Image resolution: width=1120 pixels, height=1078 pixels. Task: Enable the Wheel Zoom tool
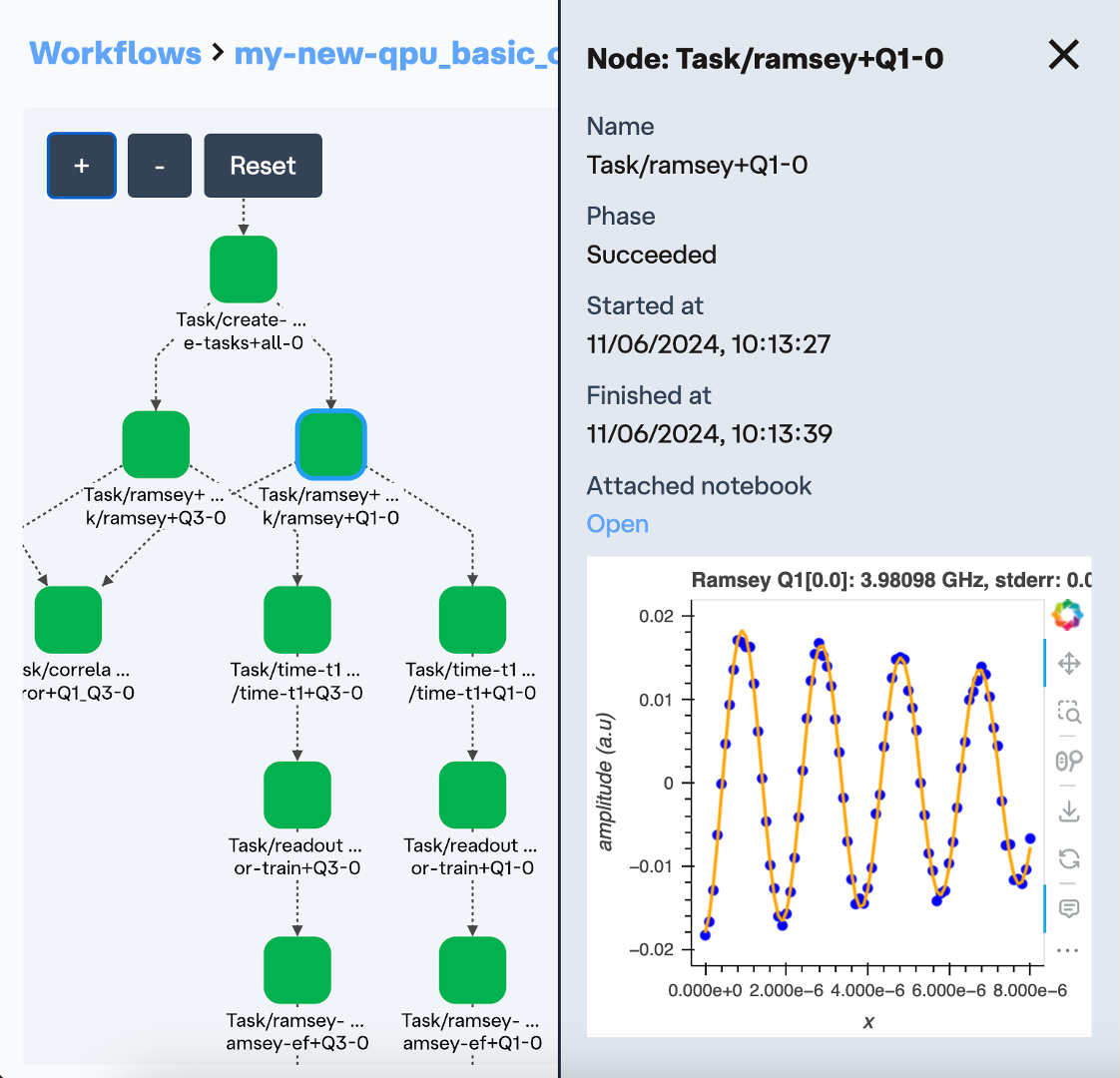tap(1068, 762)
